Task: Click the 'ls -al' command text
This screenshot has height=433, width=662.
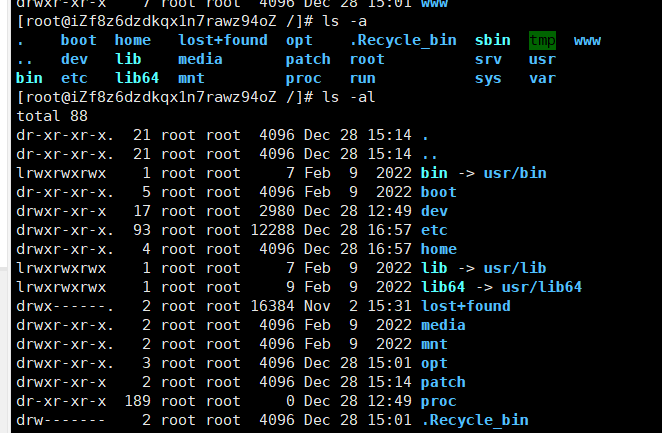Action: pos(348,97)
